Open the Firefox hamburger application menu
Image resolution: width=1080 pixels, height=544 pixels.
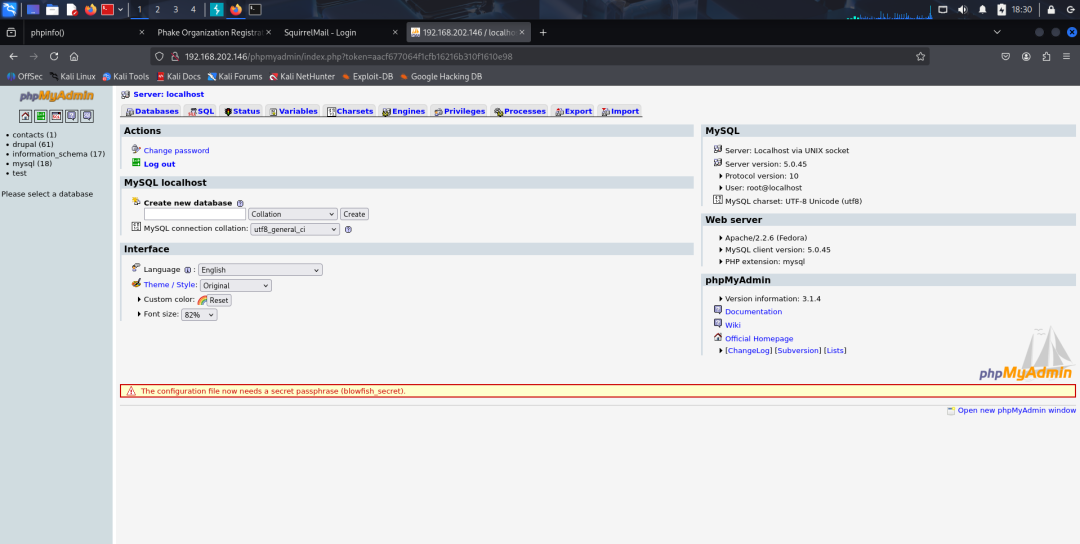(1067, 56)
